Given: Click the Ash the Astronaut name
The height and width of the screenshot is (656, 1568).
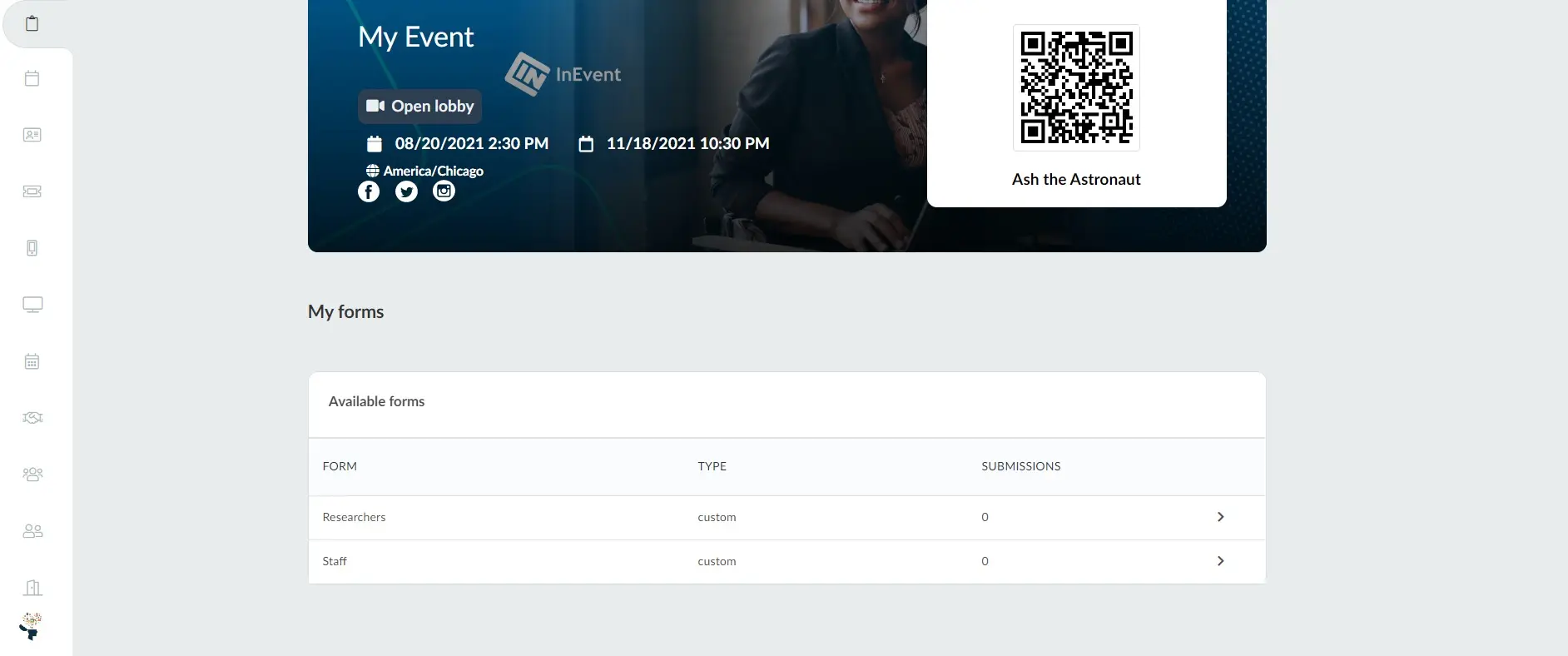Looking at the screenshot, I should coord(1076,179).
